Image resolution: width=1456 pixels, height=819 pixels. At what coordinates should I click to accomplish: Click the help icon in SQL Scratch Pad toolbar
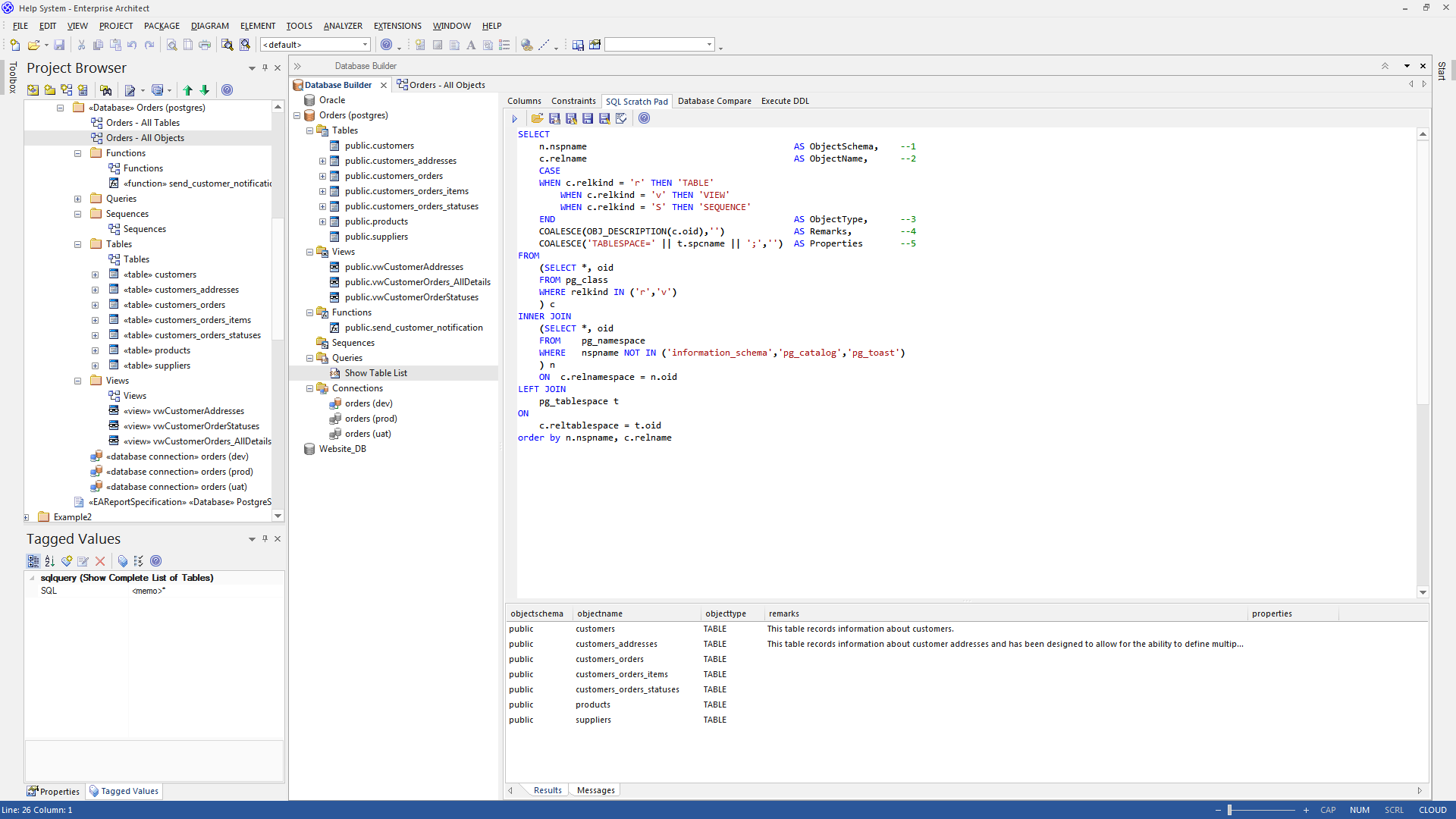[644, 118]
